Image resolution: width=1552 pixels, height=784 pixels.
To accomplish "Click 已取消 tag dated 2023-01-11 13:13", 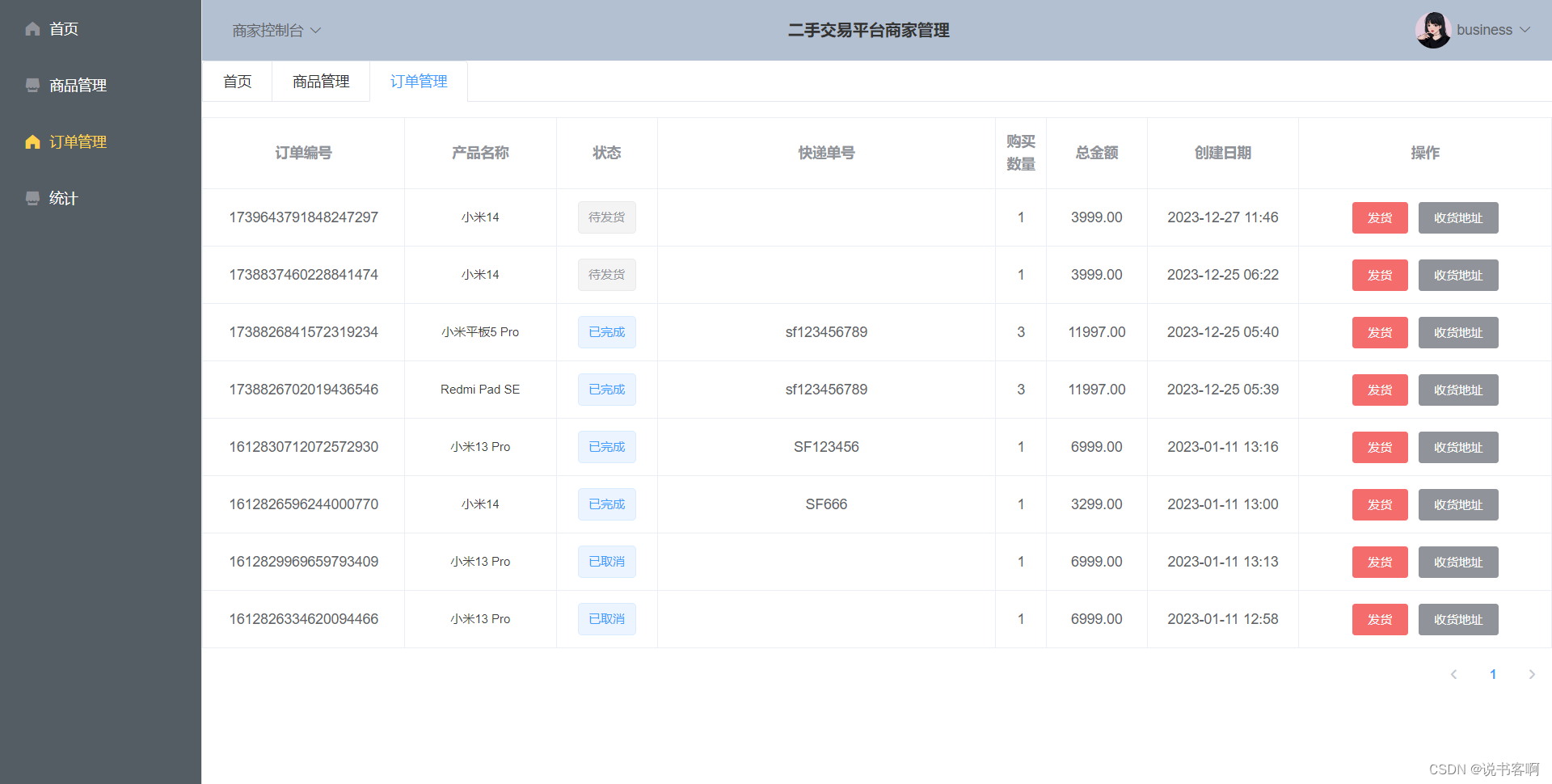I will 606,562.
